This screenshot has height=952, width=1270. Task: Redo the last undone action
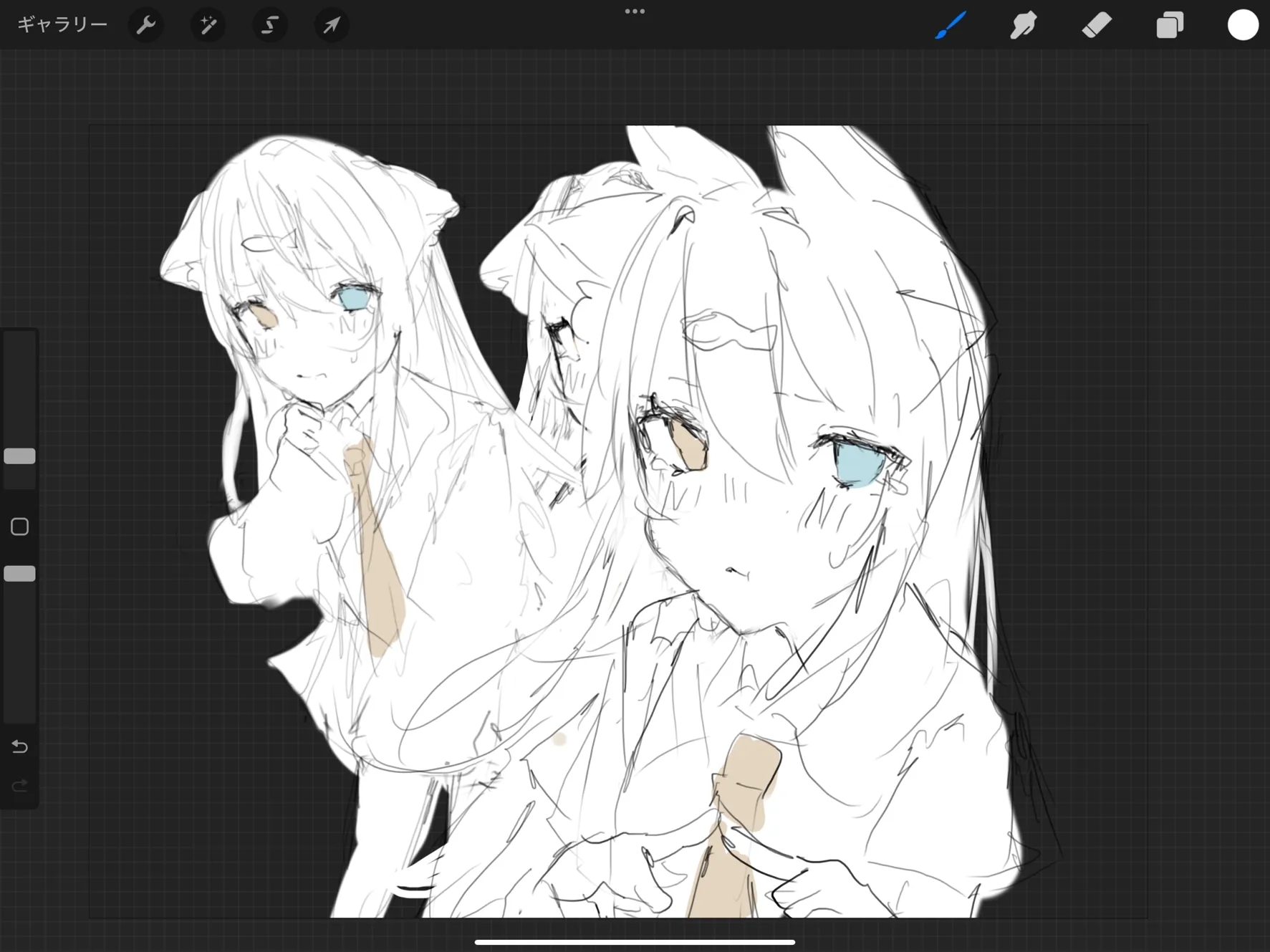19,787
